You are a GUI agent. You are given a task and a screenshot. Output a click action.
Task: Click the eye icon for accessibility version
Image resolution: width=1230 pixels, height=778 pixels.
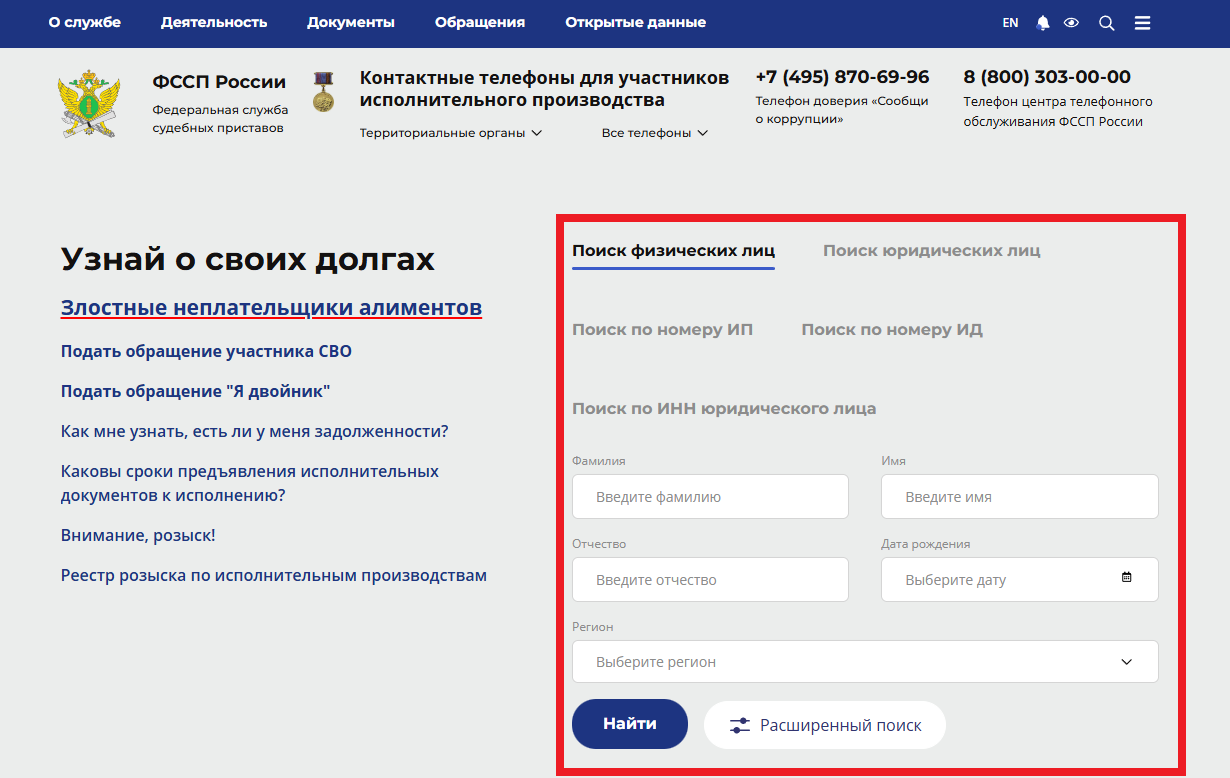(1071, 22)
